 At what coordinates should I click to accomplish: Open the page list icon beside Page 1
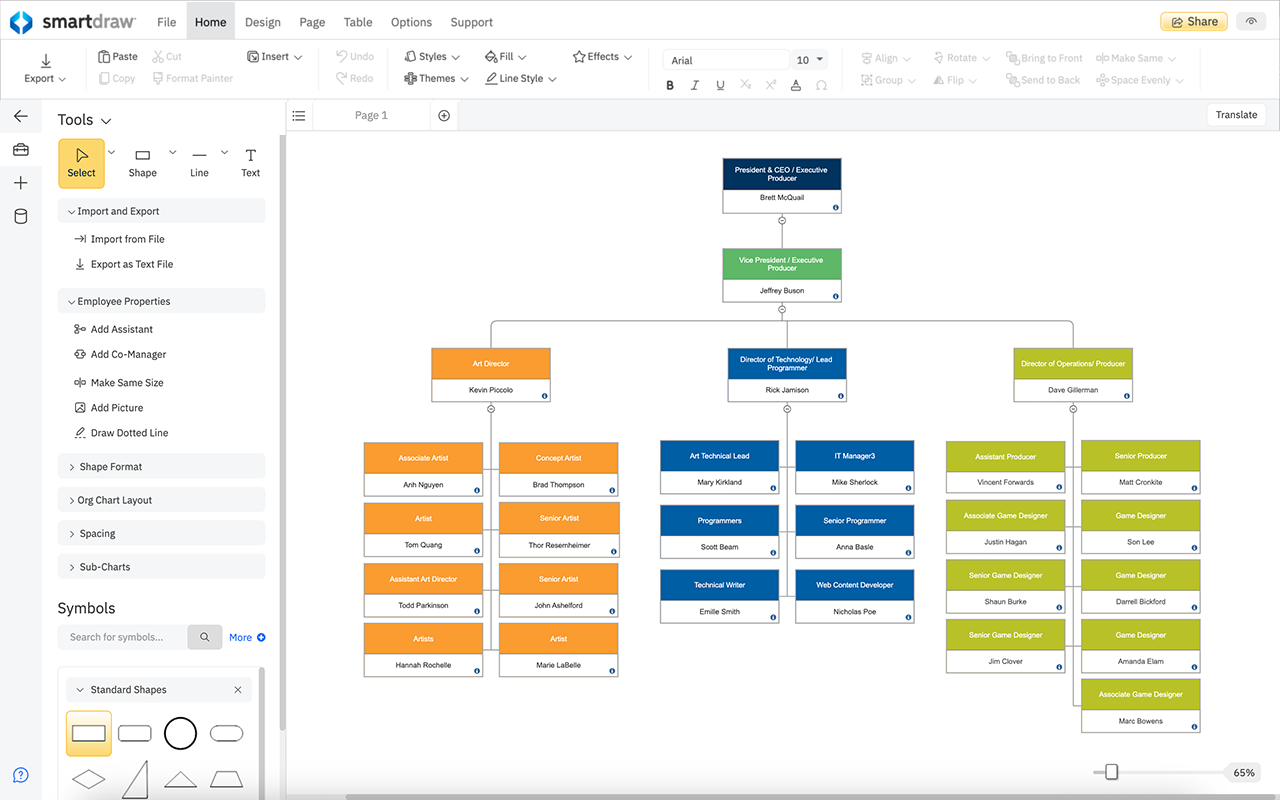pos(299,116)
